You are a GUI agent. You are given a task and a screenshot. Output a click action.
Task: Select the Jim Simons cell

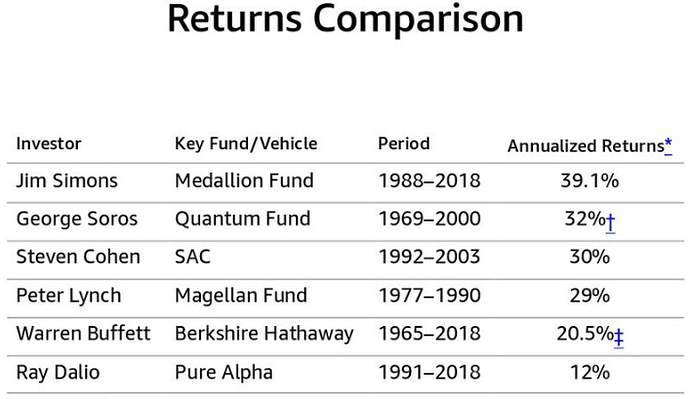click(67, 181)
